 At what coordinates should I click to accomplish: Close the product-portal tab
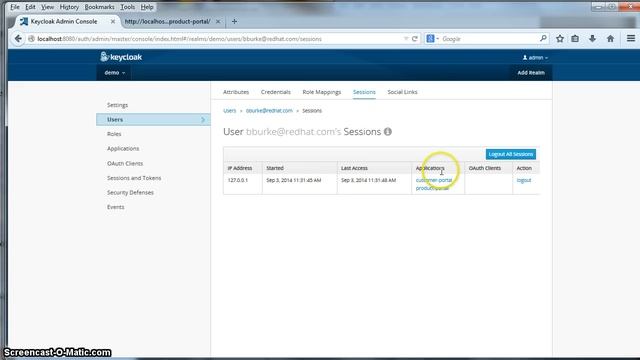point(218,21)
